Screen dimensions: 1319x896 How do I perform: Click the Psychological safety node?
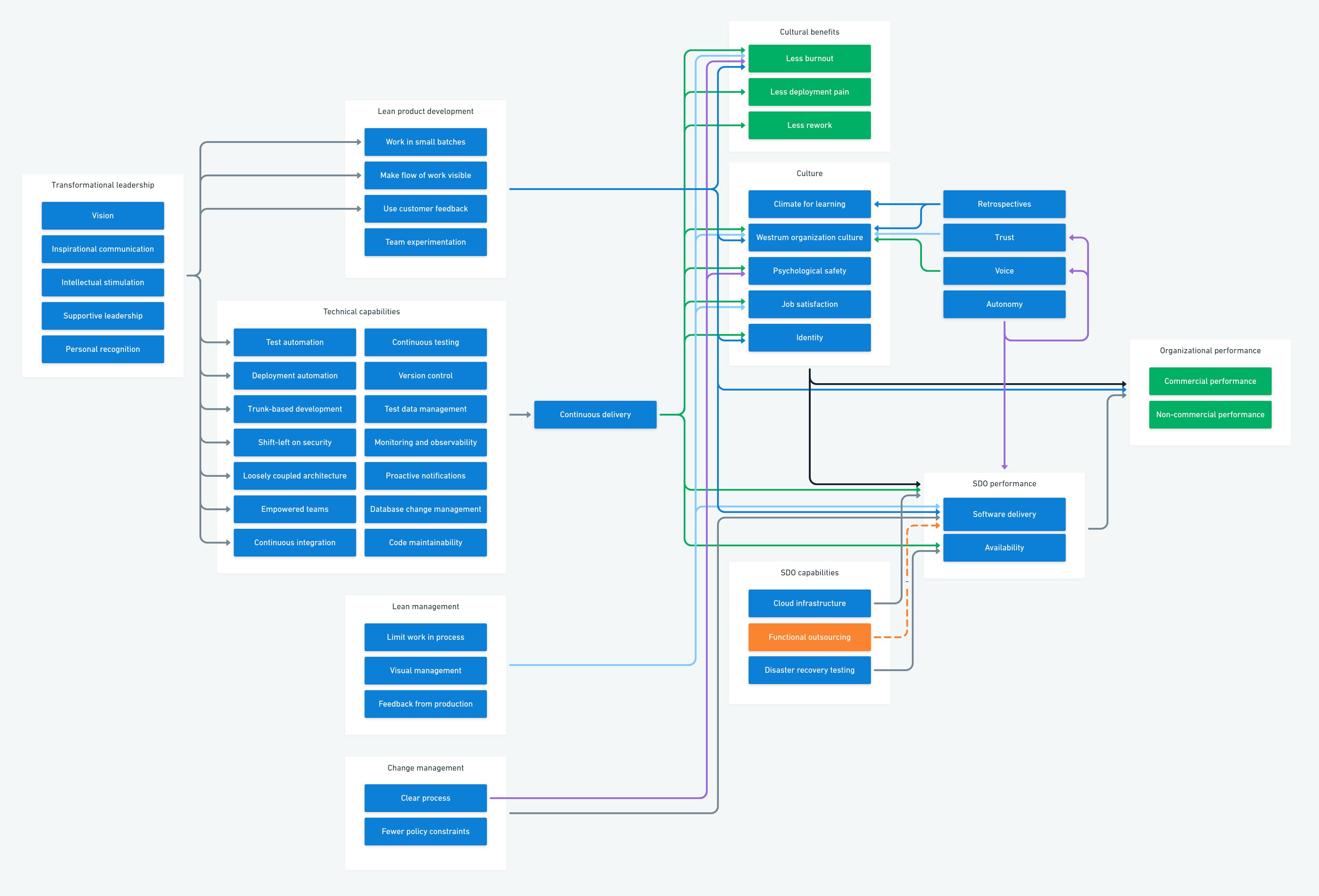click(x=809, y=271)
